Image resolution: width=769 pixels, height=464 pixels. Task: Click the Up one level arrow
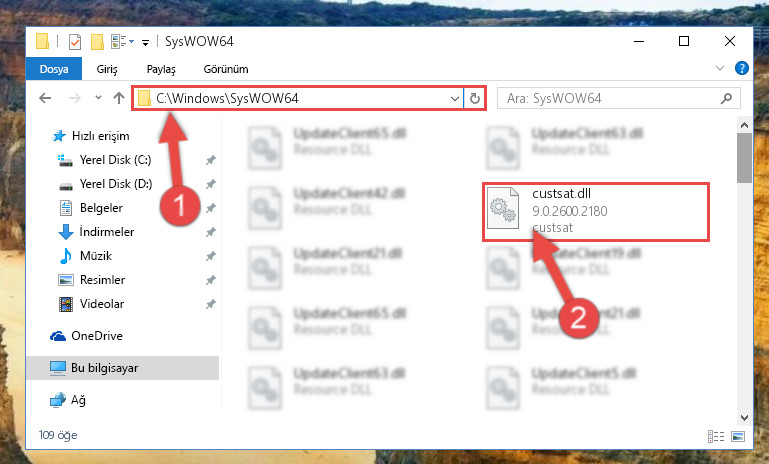pyautogui.click(x=119, y=98)
